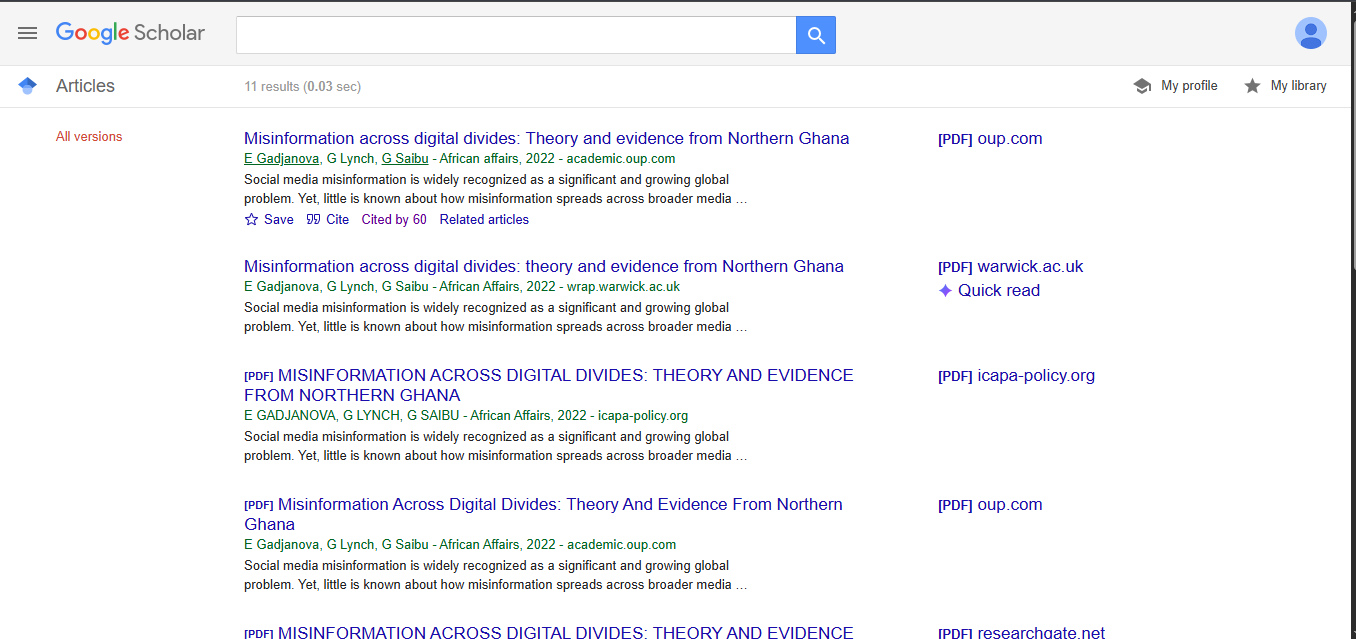Open My profile link
Screen dimensions: 1356x639
pos(1189,86)
